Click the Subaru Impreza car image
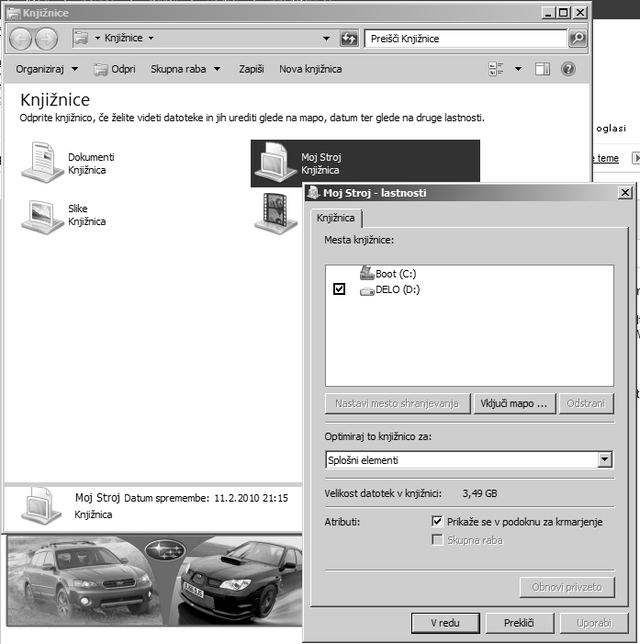 (x=242, y=579)
